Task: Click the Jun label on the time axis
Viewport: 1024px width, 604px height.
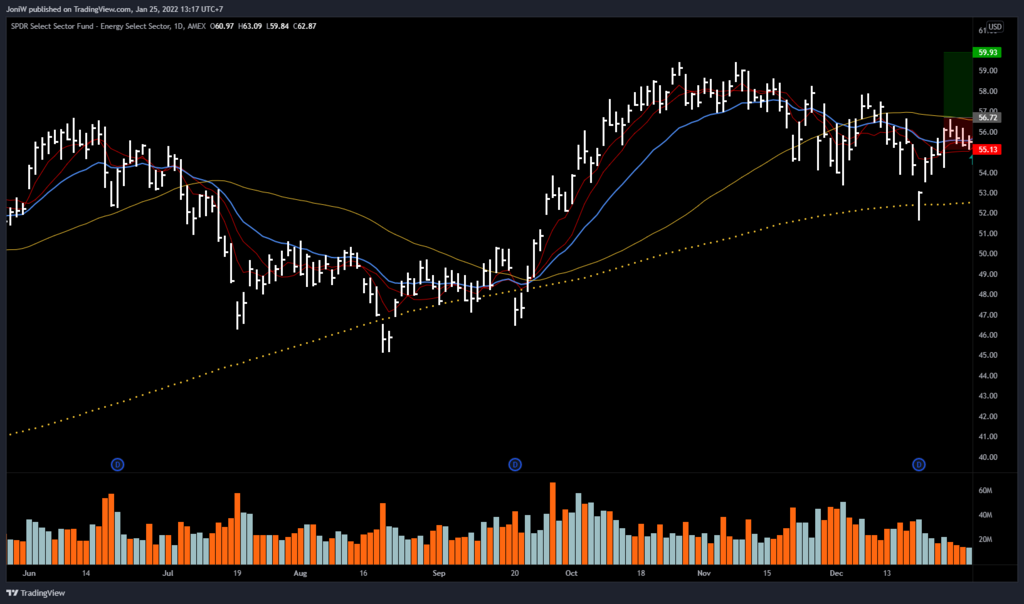Action: click(x=28, y=575)
